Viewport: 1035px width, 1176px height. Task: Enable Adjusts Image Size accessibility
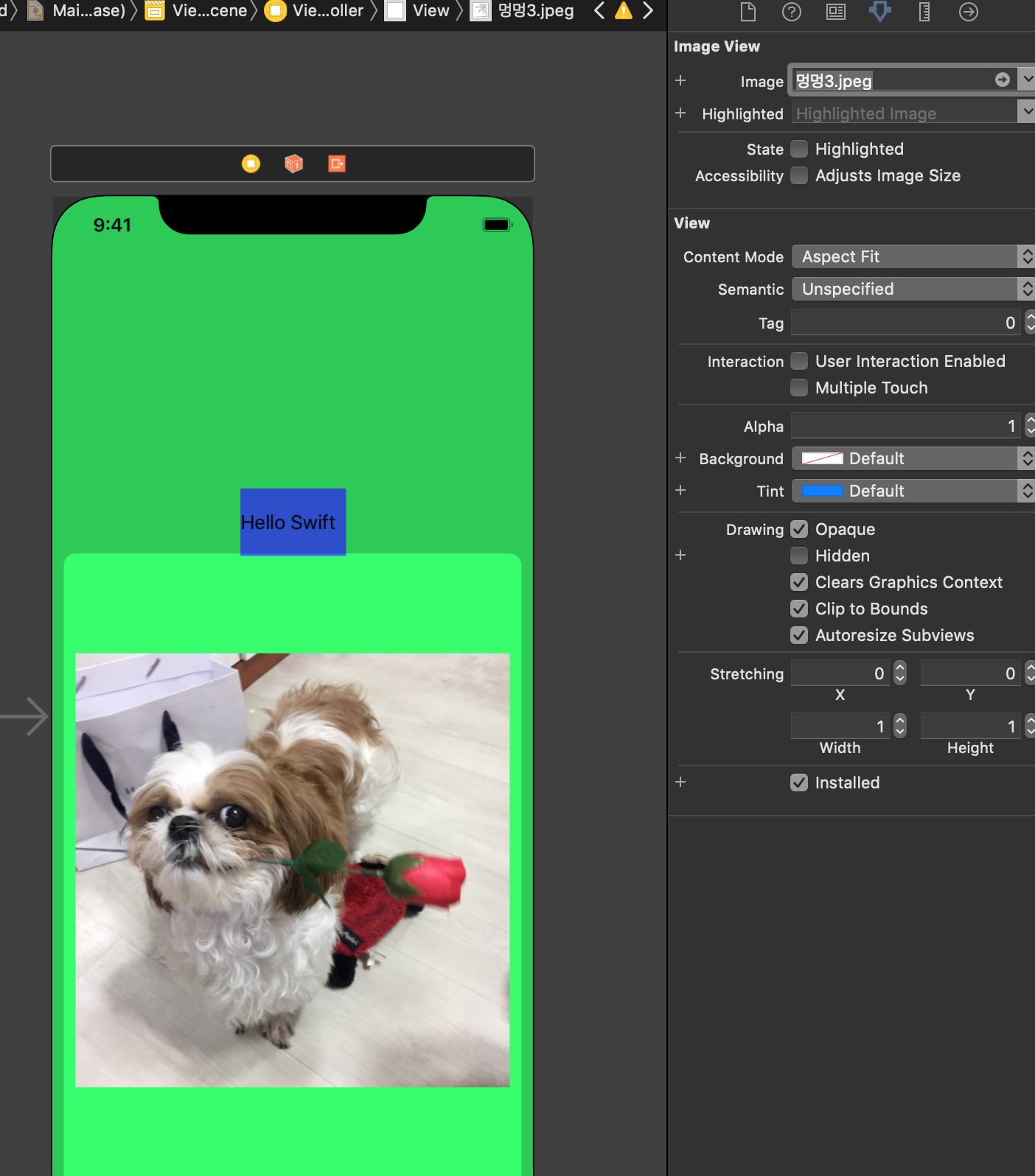799,175
